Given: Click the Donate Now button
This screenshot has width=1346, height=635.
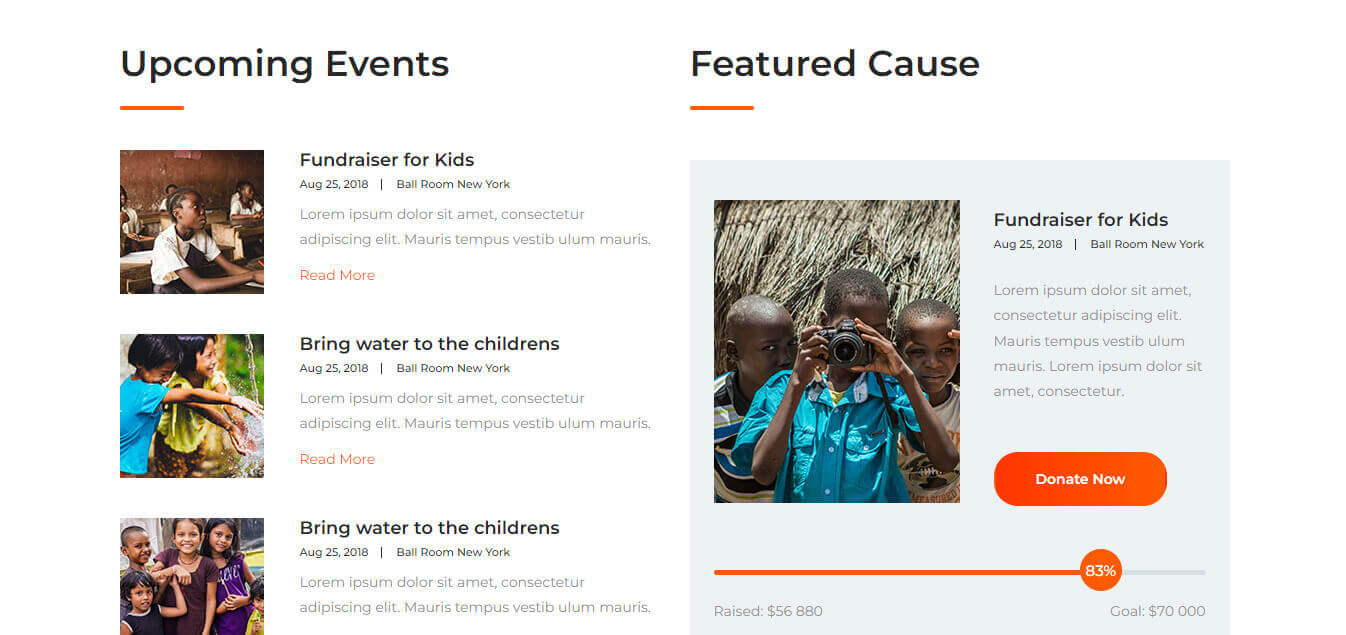Looking at the screenshot, I should [1080, 479].
